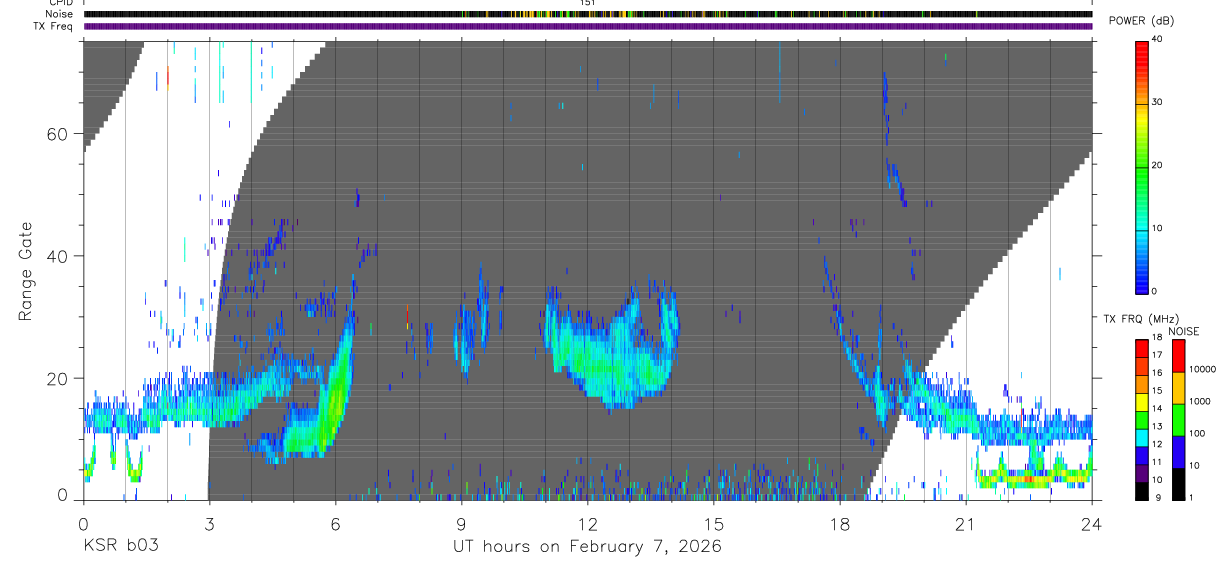The height and width of the screenshot is (567, 1228).
Task: Click the green swatch of the NOISE legend
Action: pyautogui.click(x=1178, y=420)
